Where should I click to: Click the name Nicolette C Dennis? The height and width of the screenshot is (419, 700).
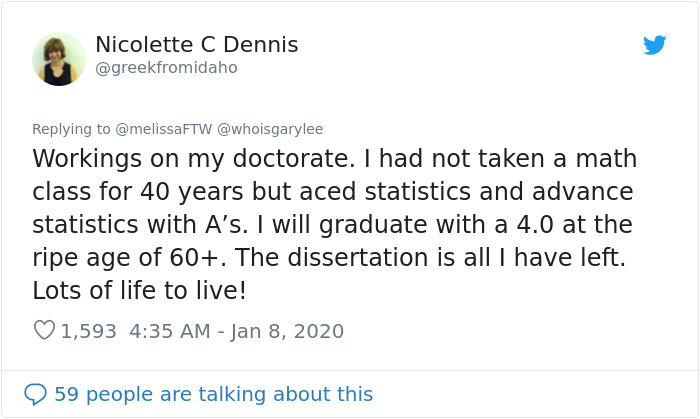(x=196, y=45)
